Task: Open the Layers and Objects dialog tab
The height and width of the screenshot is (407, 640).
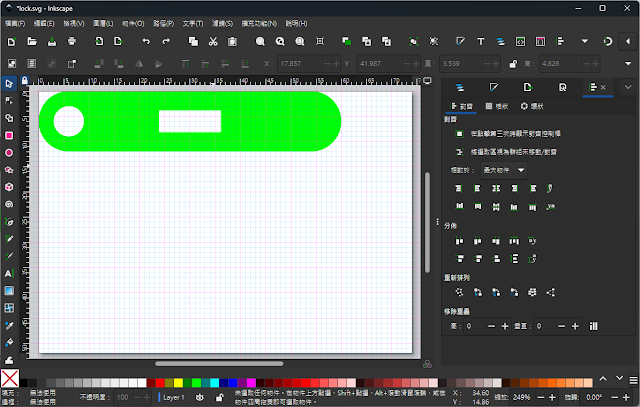Action: [x=460, y=87]
